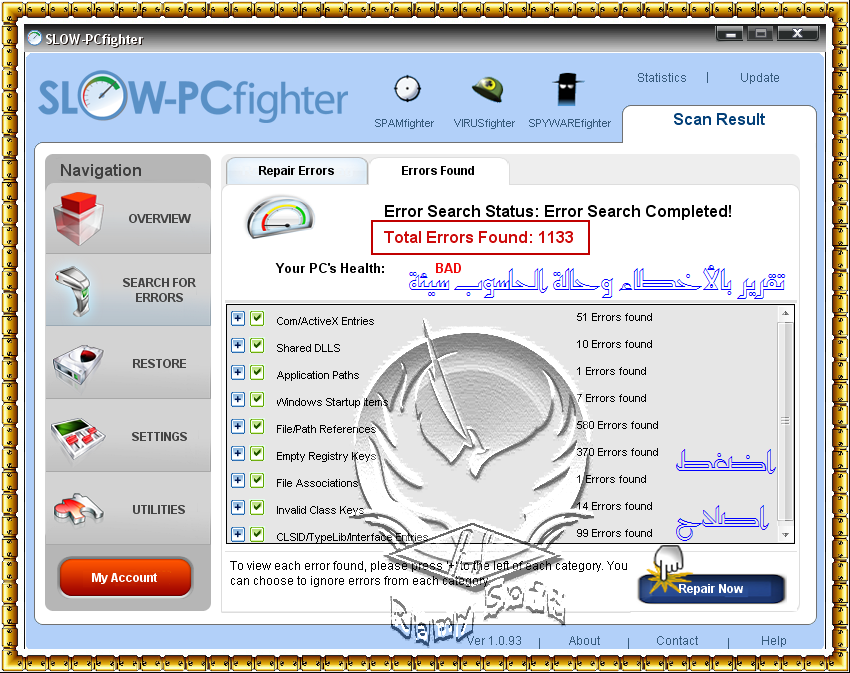Uncheck Empty Registry Keys checkbox
Viewport: 850px width, 673px height.
[x=257, y=453]
